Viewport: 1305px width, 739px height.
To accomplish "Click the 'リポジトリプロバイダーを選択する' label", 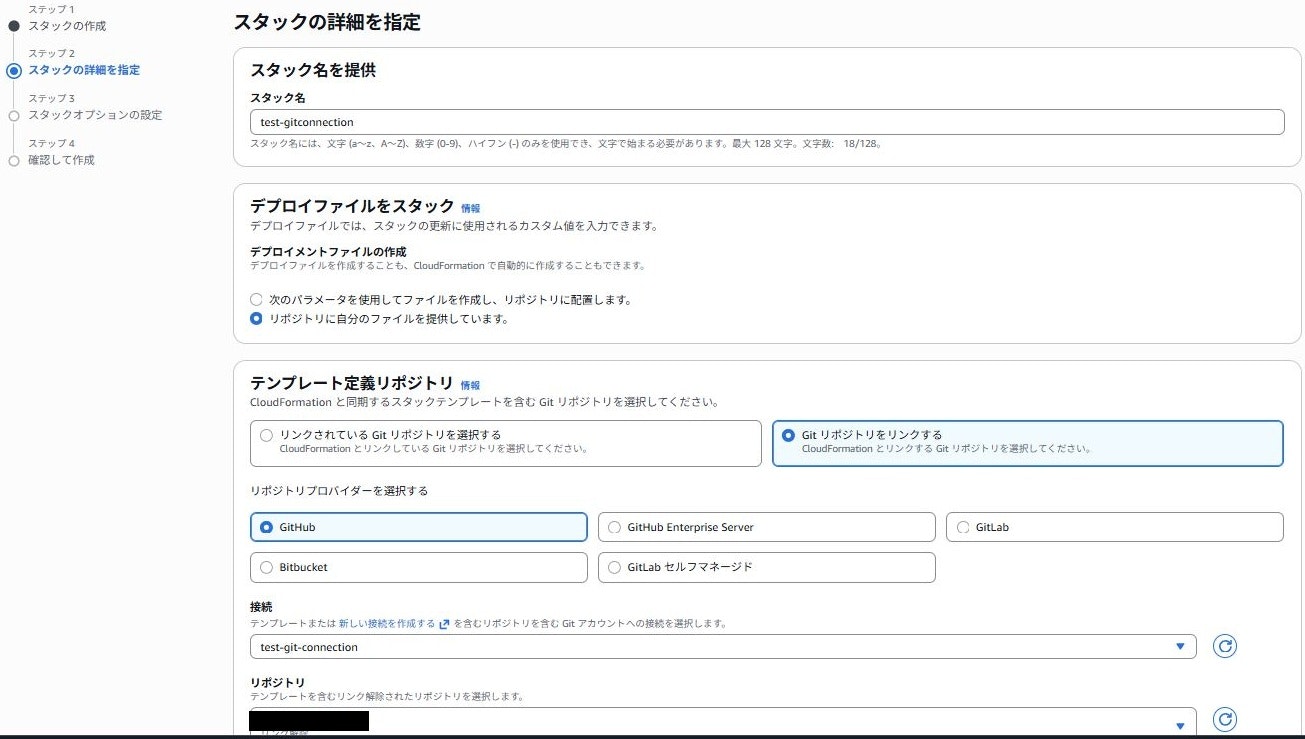I will click(x=339, y=491).
